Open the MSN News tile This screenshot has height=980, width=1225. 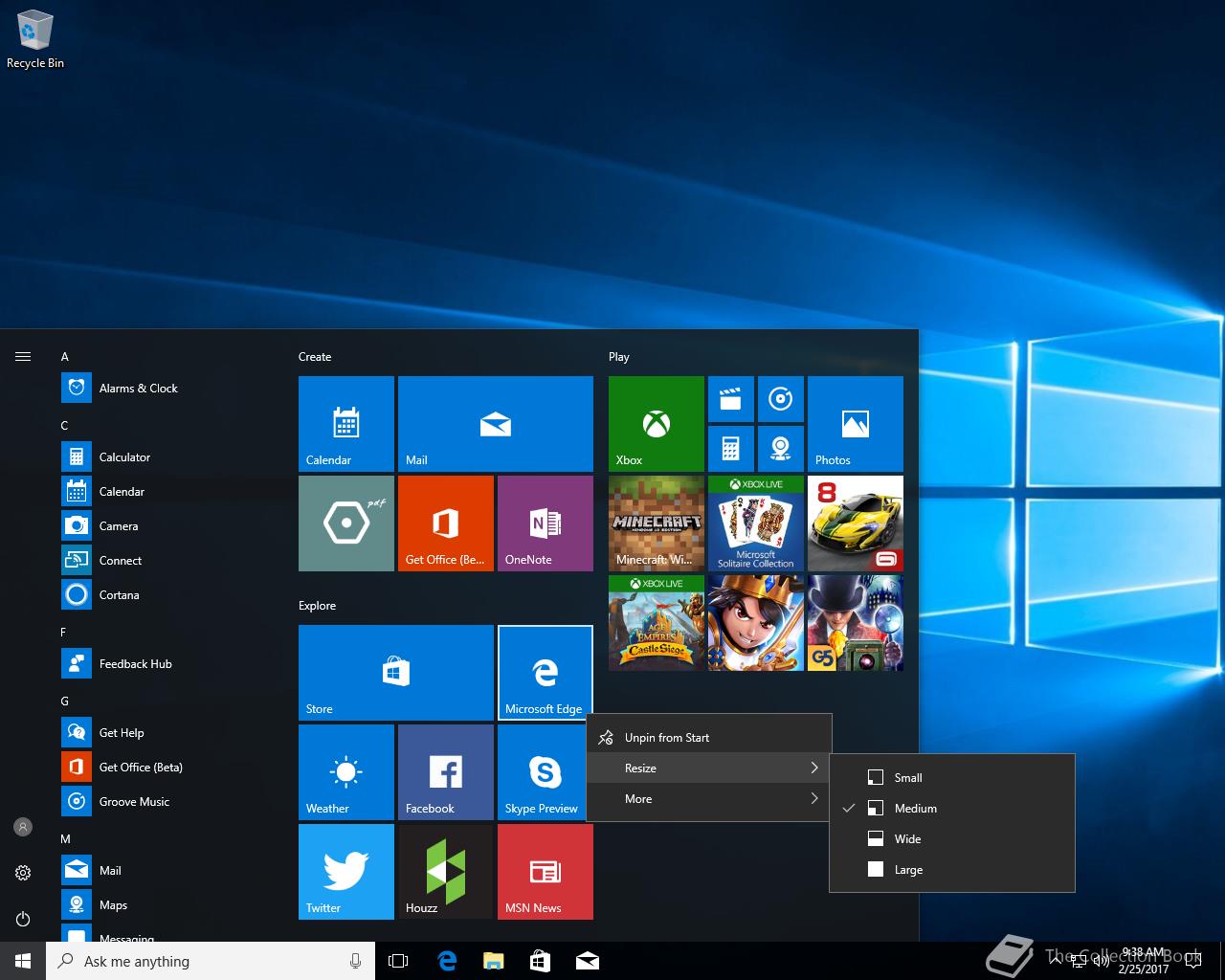pyautogui.click(x=546, y=872)
